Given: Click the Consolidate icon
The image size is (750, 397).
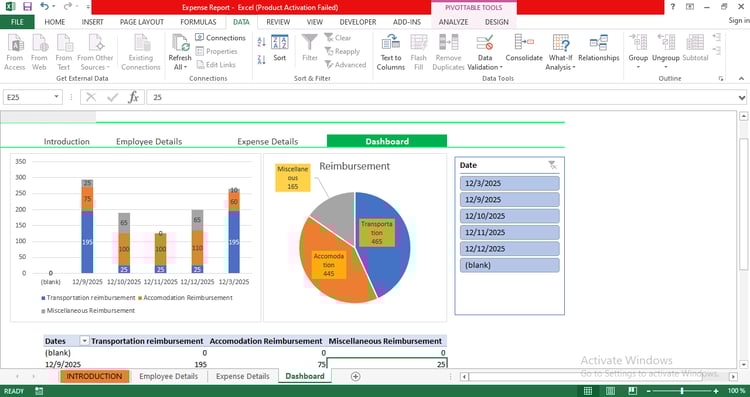Looking at the screenshot, I should click(524, 48).
